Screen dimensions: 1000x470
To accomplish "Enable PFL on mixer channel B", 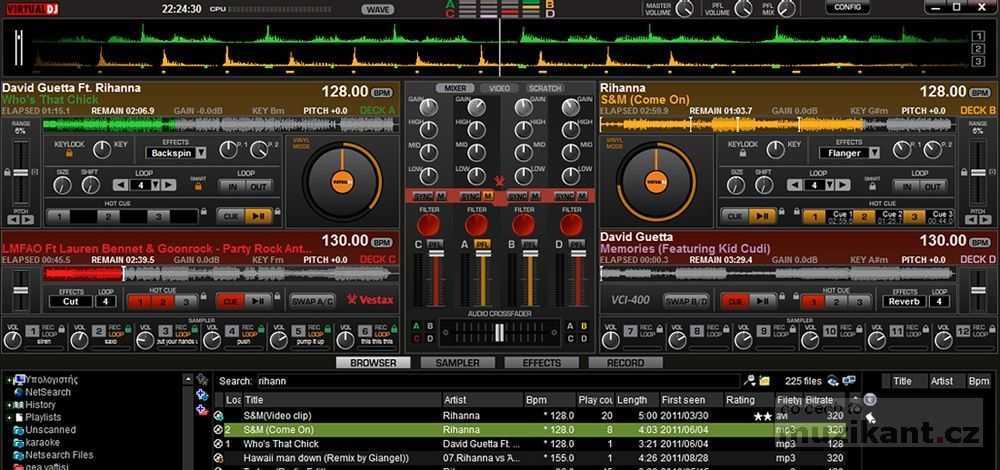I will (x=530, y=244).
